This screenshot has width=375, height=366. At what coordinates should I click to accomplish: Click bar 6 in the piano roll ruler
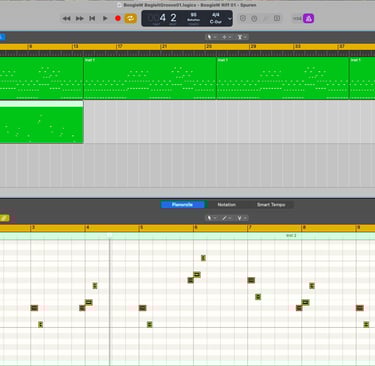tap(196, 228)
